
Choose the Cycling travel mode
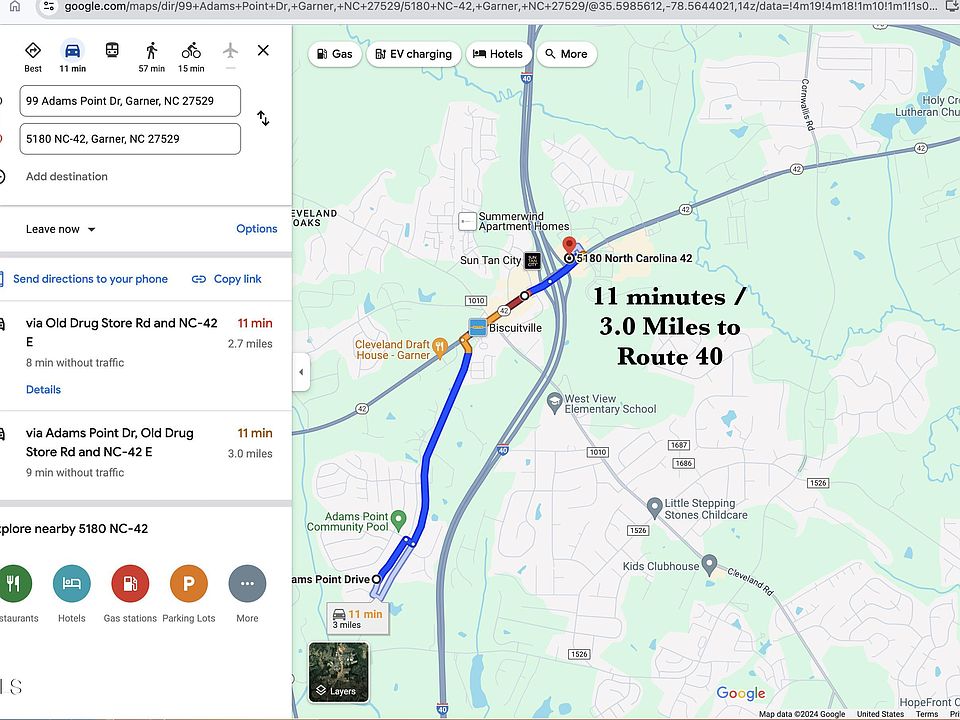(191, 51)
